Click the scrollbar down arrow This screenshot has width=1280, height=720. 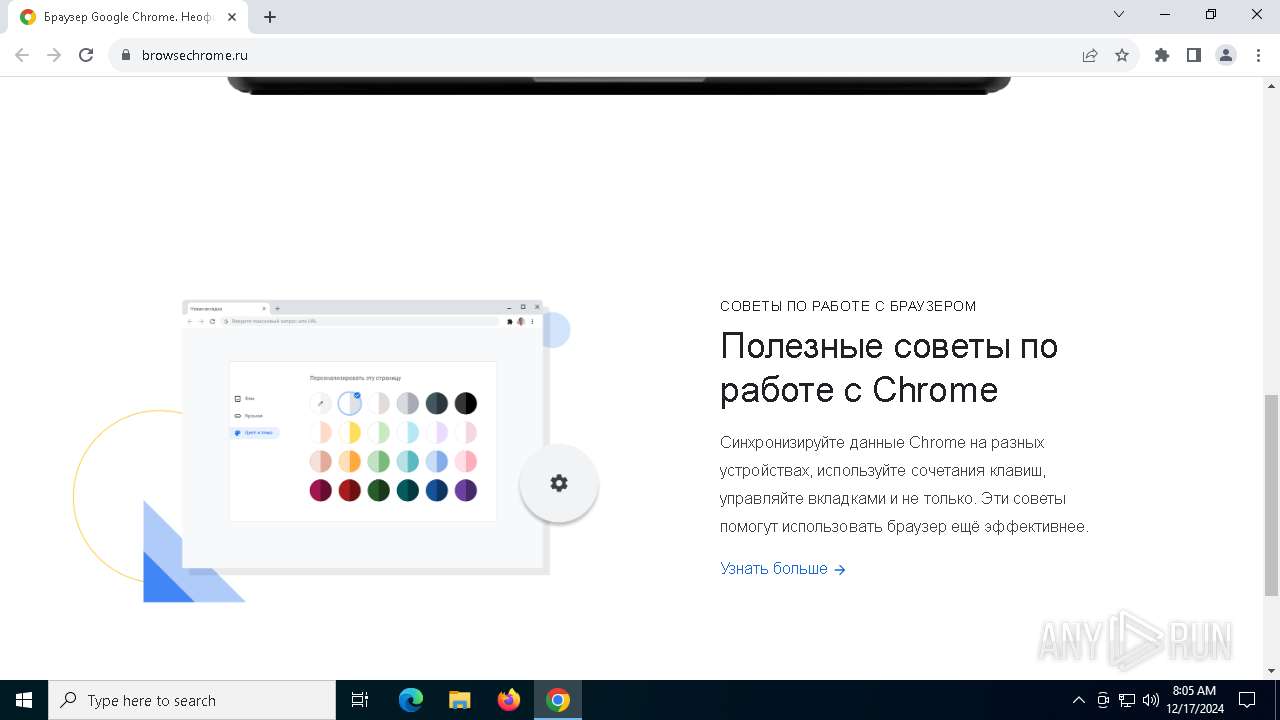pos(1271,671)
